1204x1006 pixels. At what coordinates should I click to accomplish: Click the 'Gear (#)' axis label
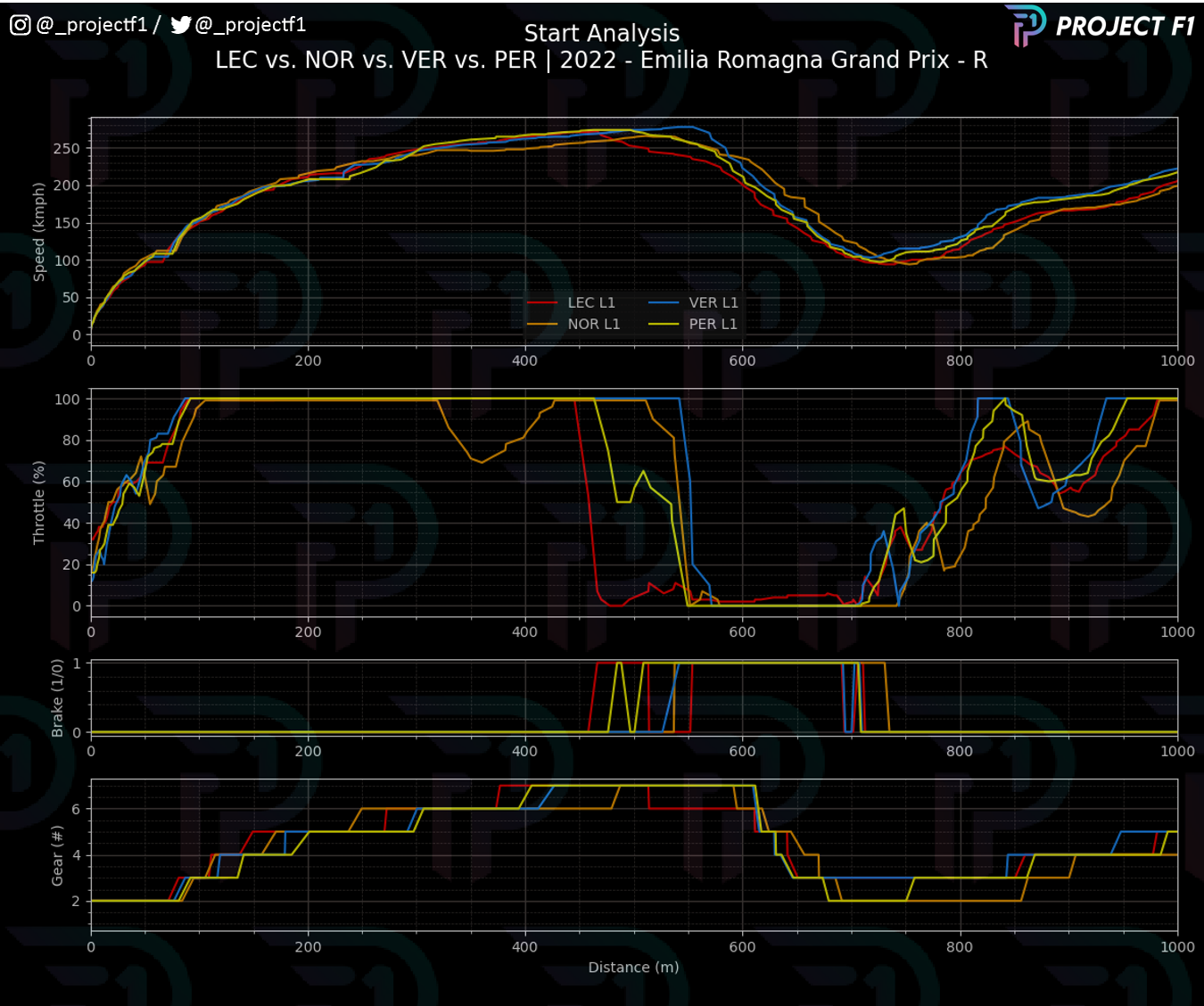point(58,856)
